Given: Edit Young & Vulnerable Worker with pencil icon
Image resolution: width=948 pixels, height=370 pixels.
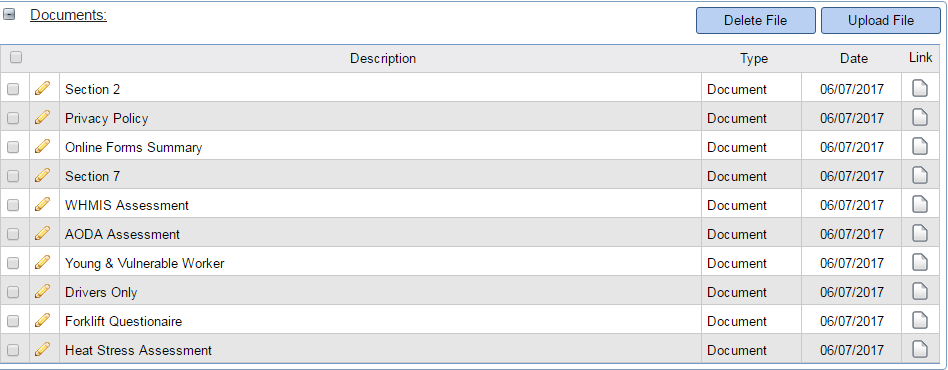Looking at the screenshot, I should (x=42, y=262).
